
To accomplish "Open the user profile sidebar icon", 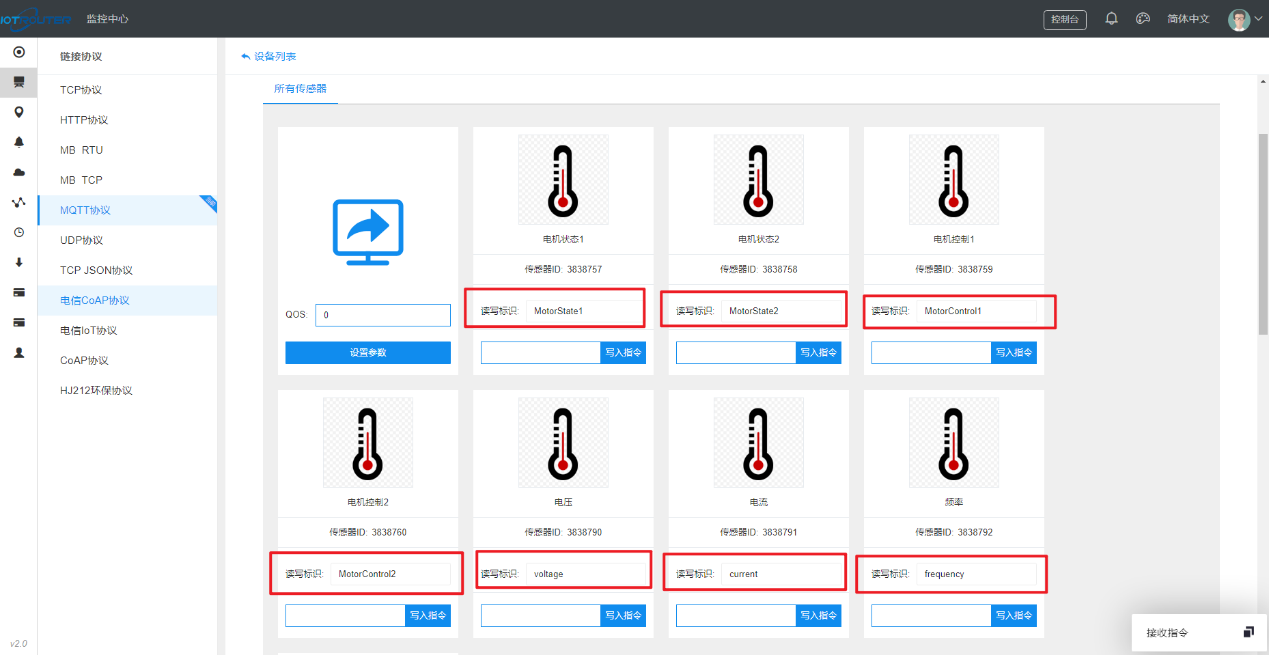I will (x=18, y=353).
